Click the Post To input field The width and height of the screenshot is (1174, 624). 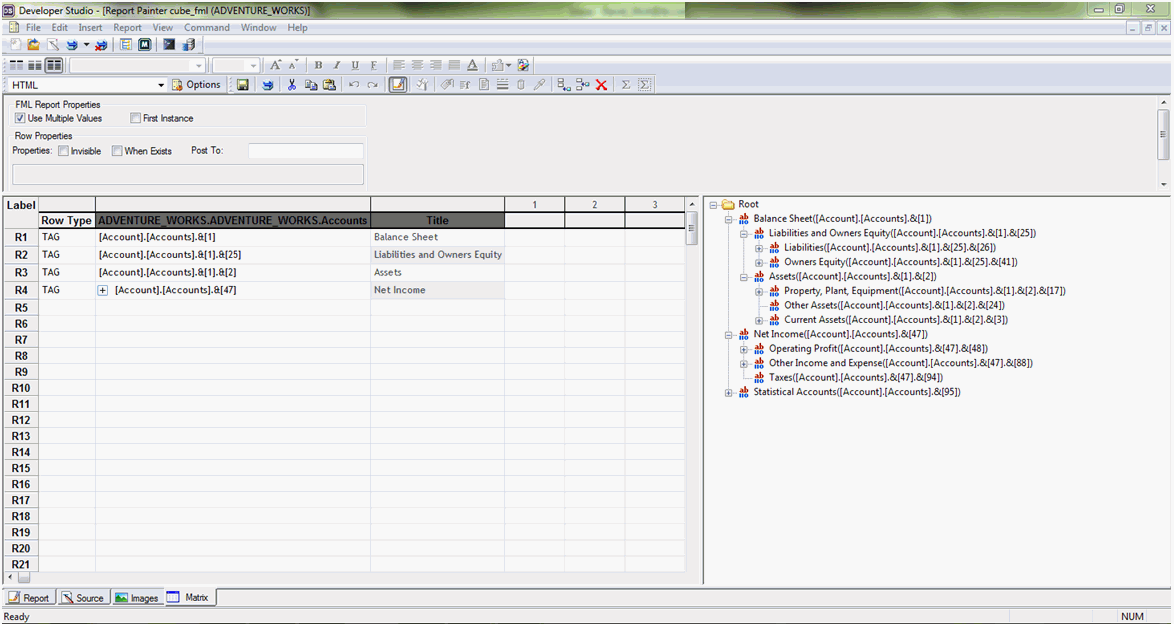click(x=305, y=151)
